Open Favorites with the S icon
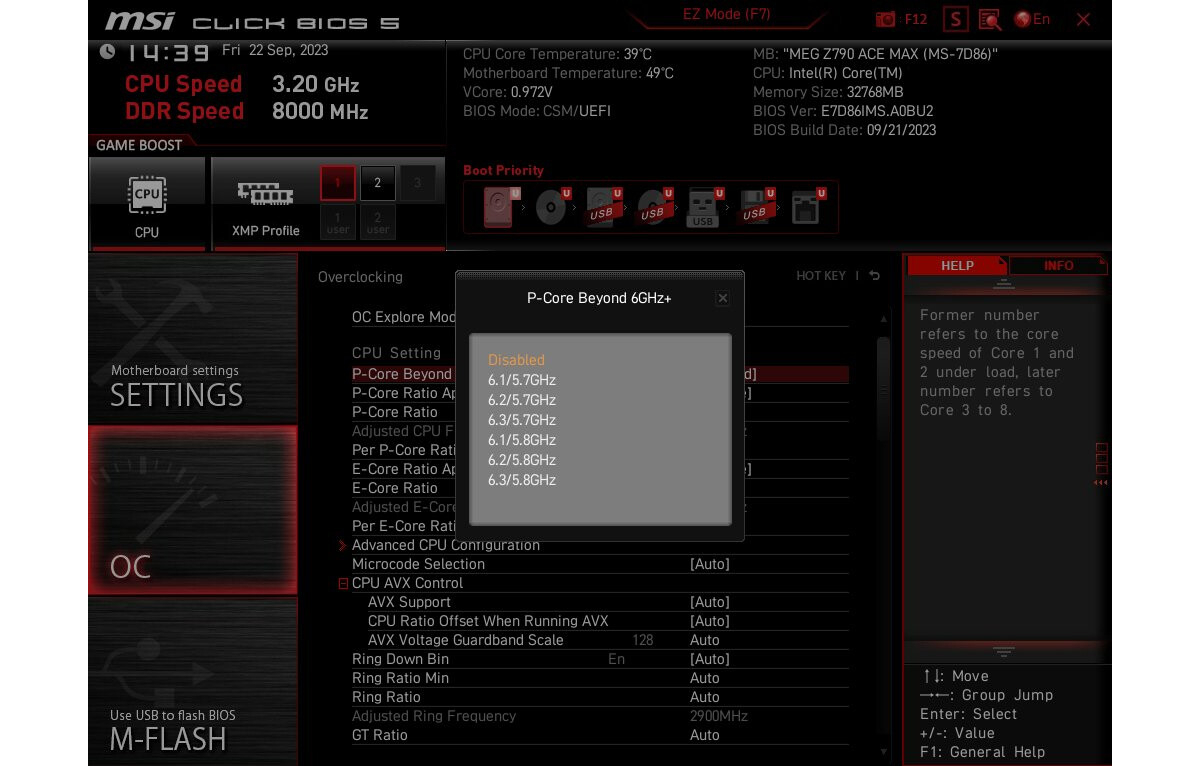Image resolution: width=1200 pixels, height=766 pixels. [955, 18]
